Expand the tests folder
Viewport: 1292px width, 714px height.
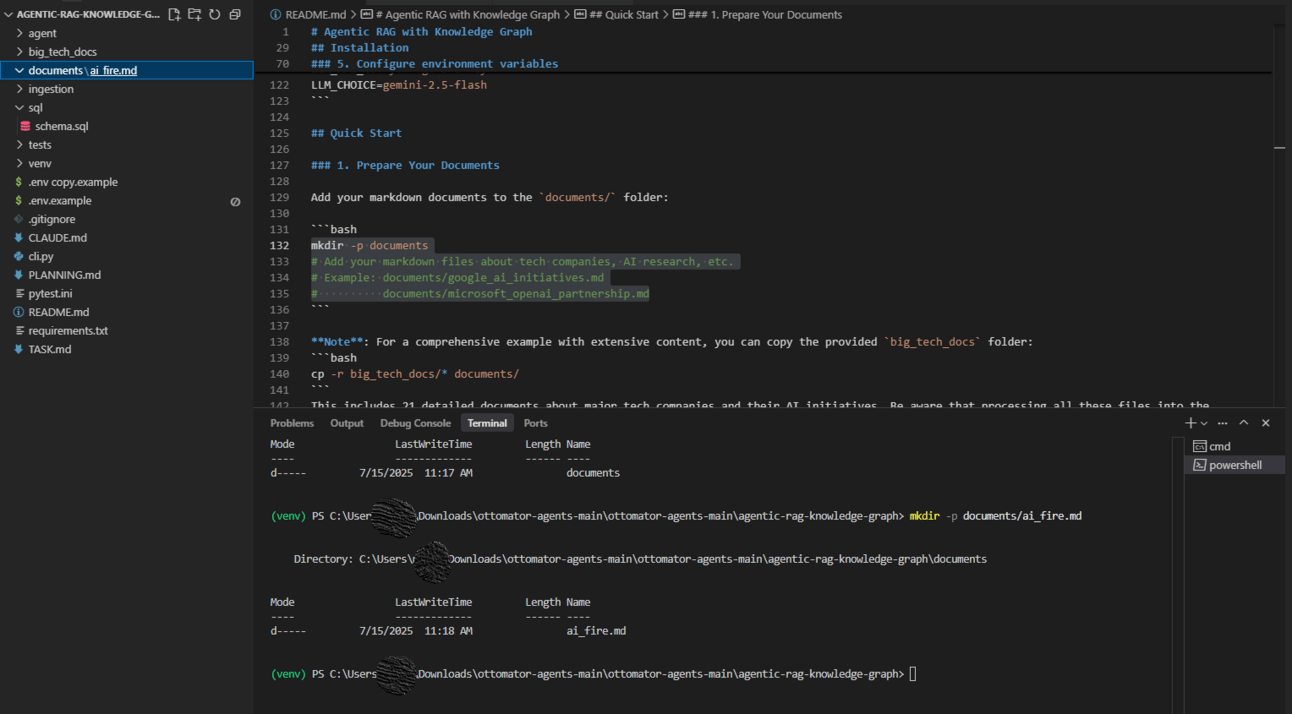(40, 145)
